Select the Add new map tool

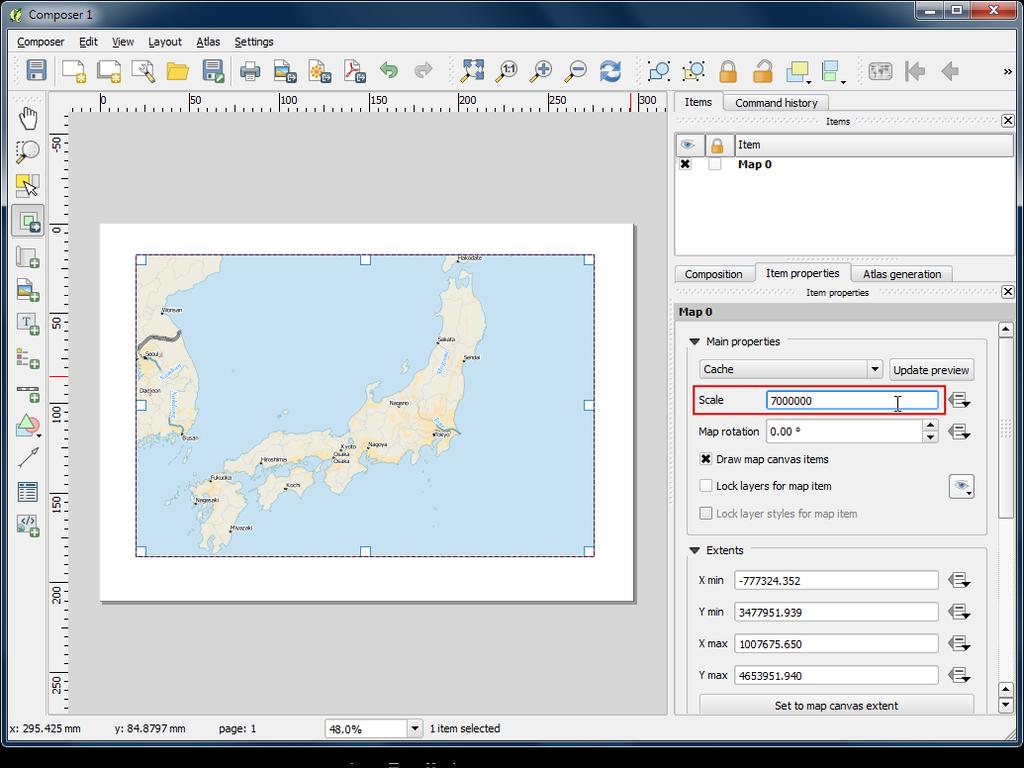coord(27,257)
